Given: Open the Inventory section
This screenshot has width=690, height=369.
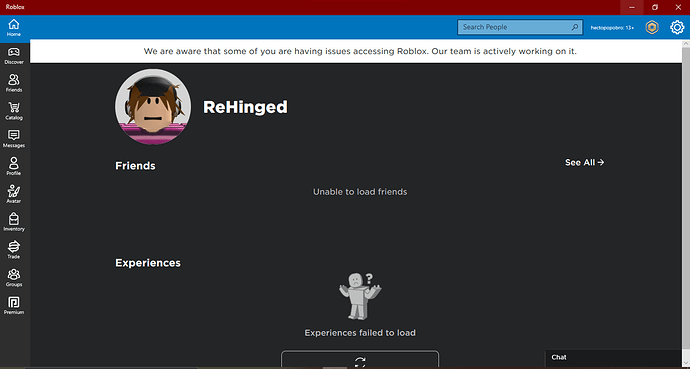Looking at the screenshot, I should (x=14, y=222).
